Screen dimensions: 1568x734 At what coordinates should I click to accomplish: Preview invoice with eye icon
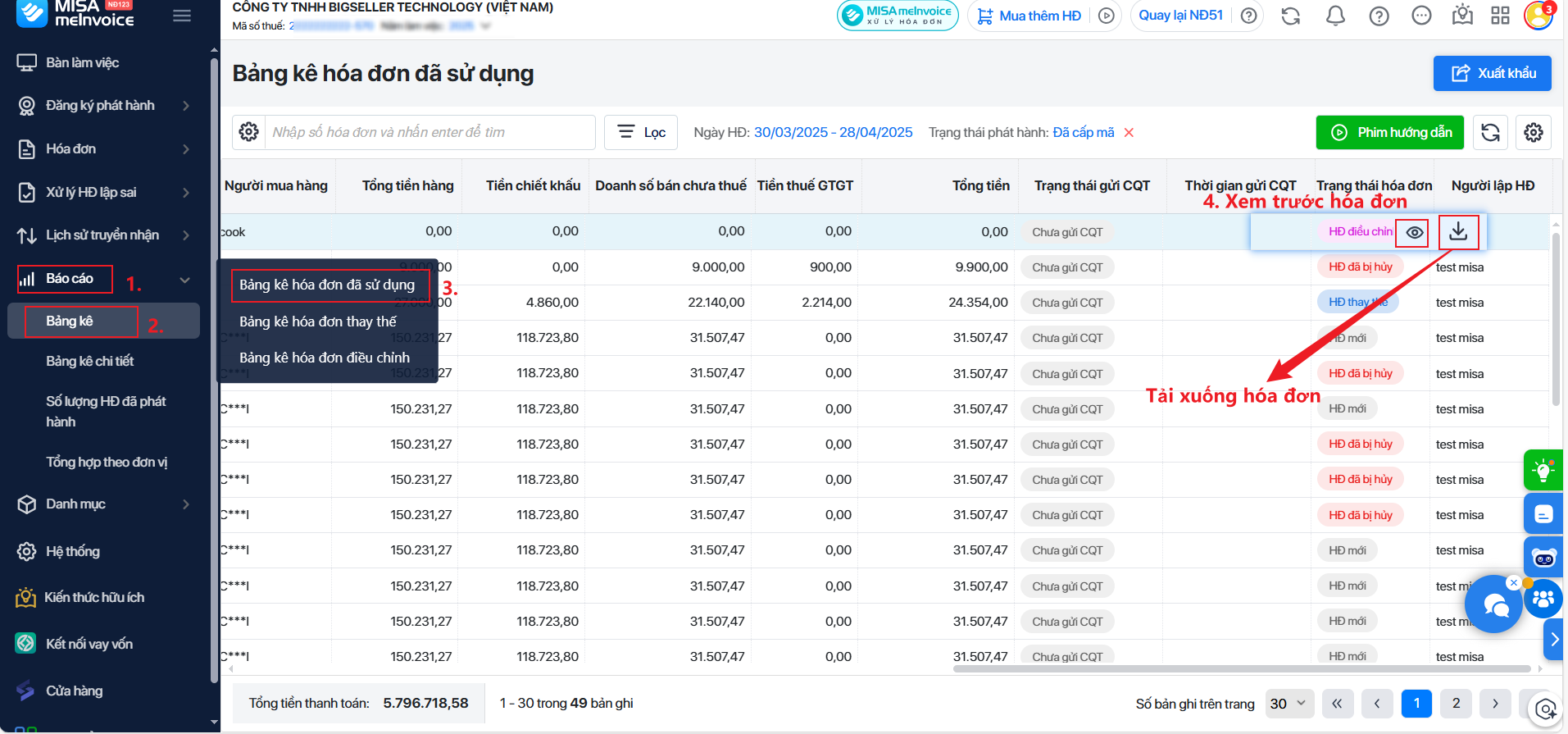click(x=1414, y=233)
